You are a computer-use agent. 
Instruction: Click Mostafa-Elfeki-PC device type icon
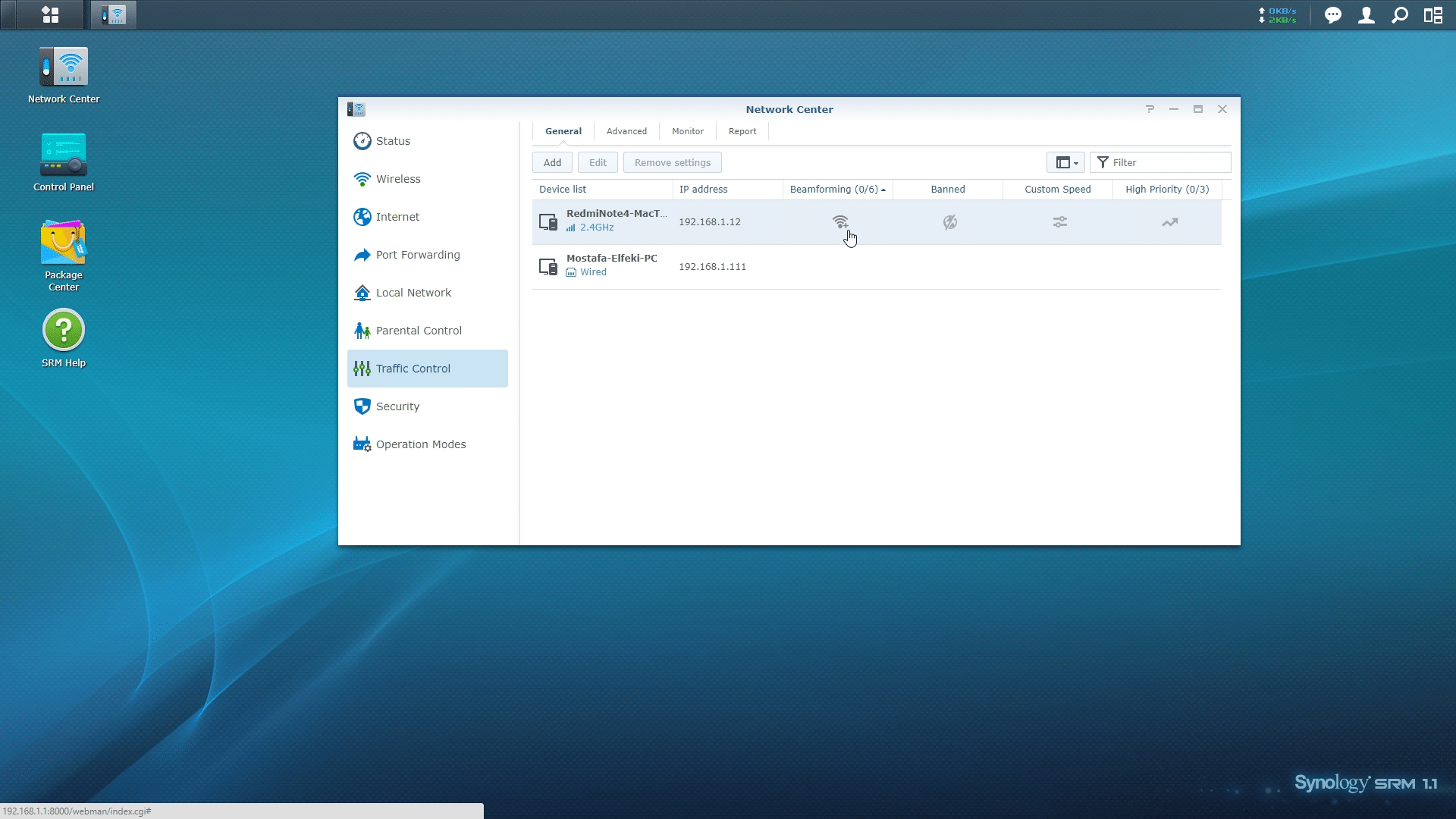coord(548,267)
